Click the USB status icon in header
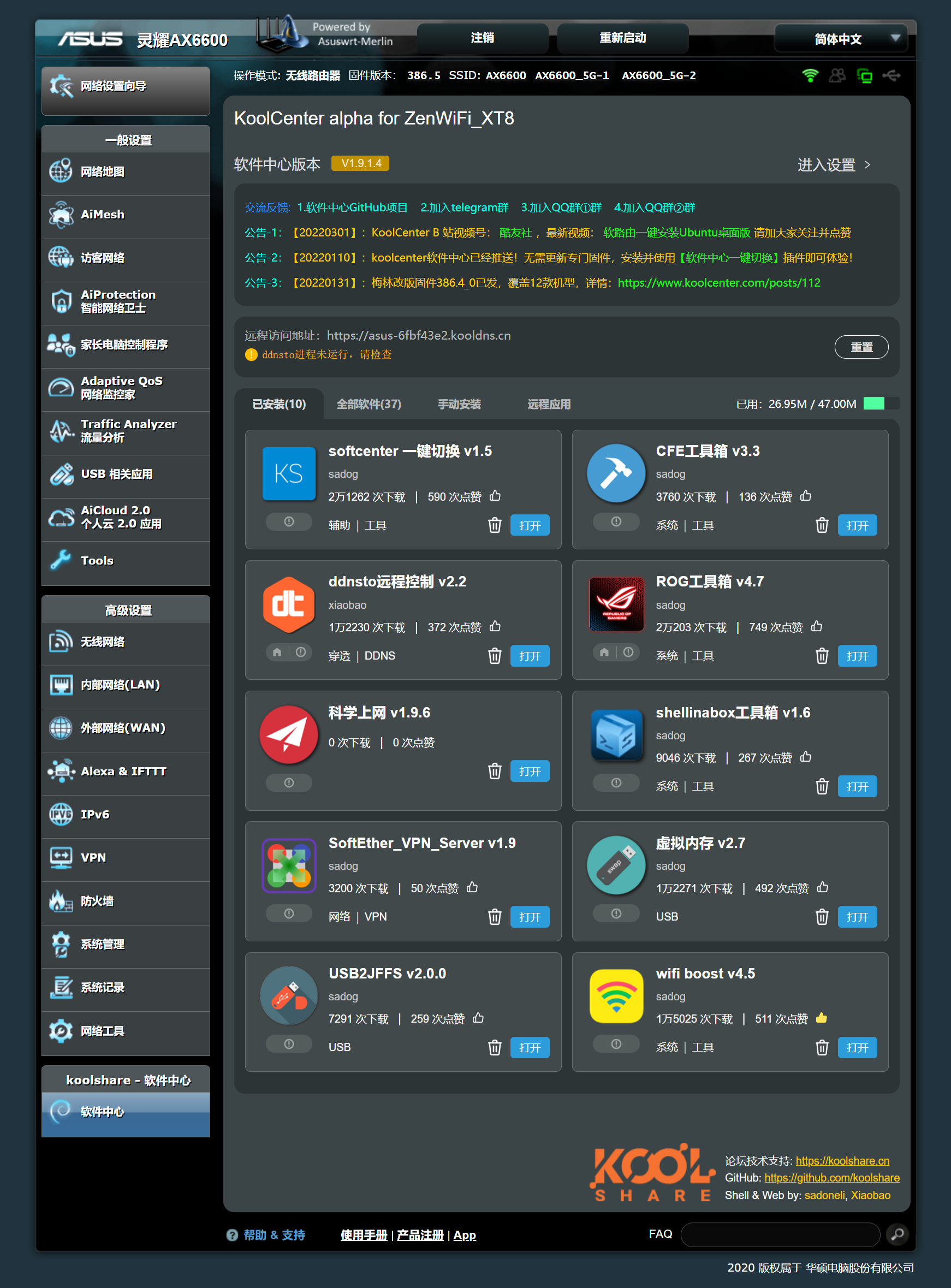The image size is (951, 1288). [x=891, y=75]
